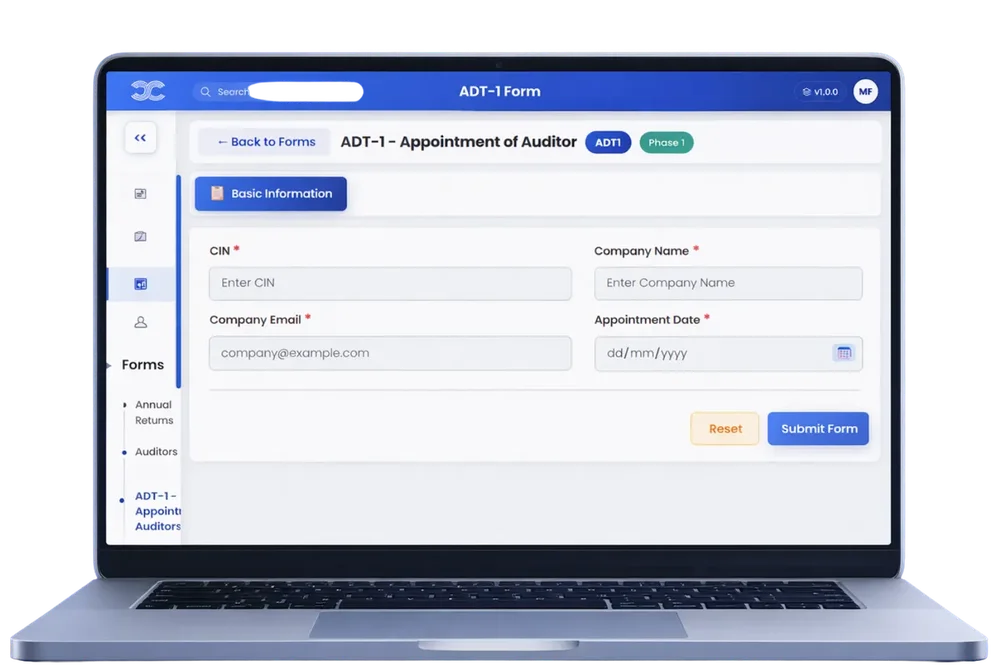This screenshot has width=999, height=666.
Task: Click the MF user avatar
Action: (x=865, y=92)
